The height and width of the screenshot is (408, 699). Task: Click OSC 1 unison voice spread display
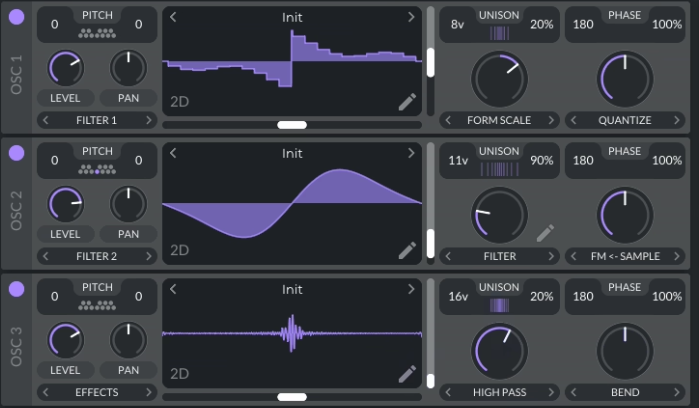click(499, 33)
